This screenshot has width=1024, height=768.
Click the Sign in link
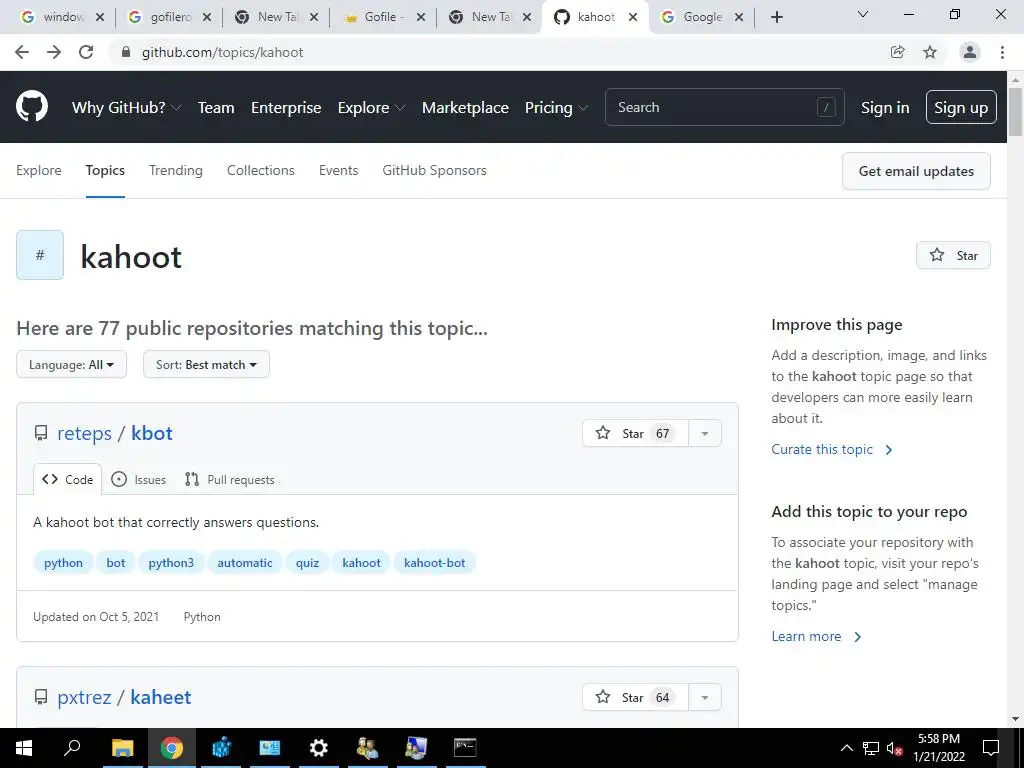coord(885,108)
